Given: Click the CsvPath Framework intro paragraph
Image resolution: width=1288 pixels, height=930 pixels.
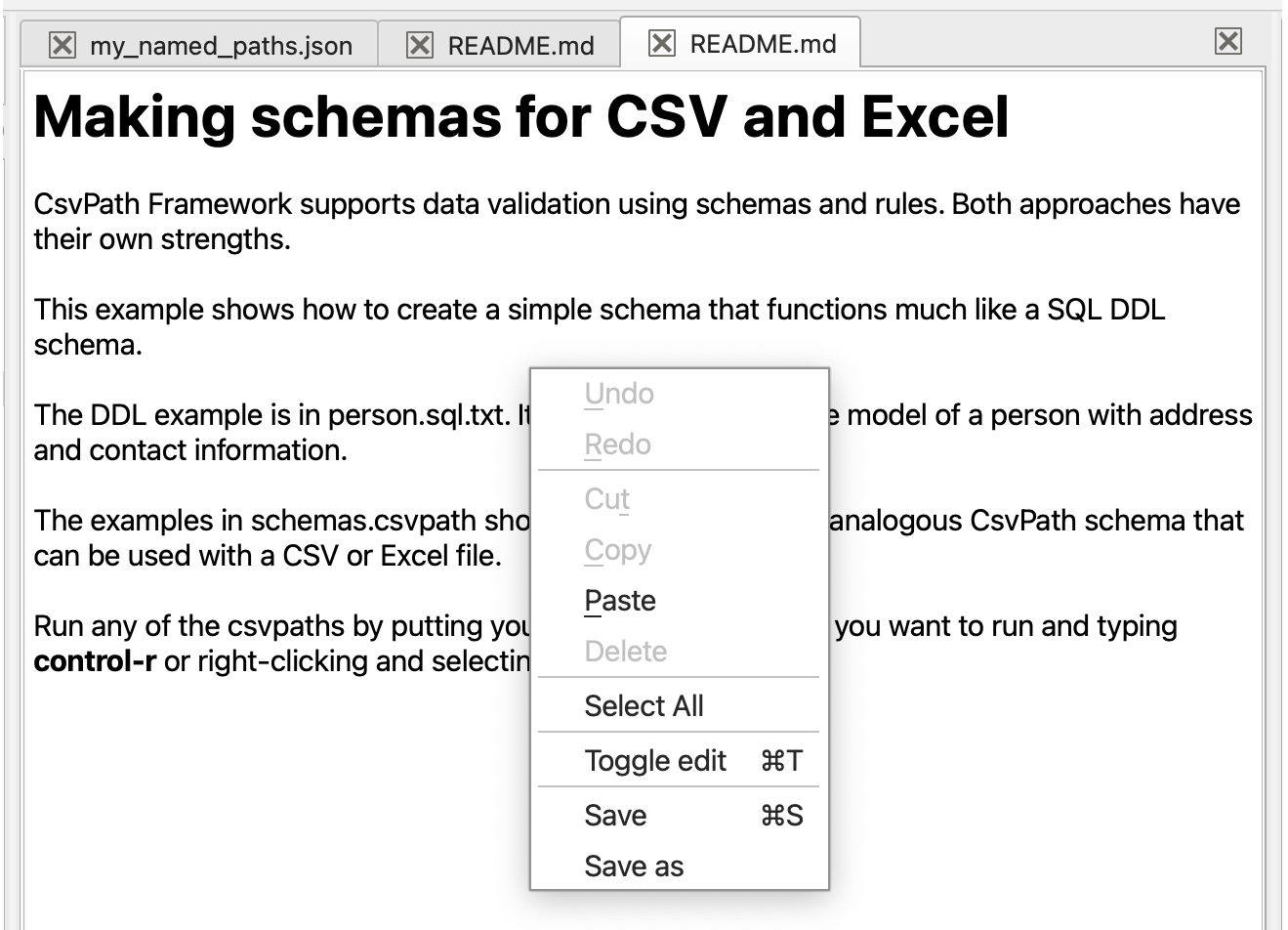Looking at the screenshot, I should click(637, 222).
